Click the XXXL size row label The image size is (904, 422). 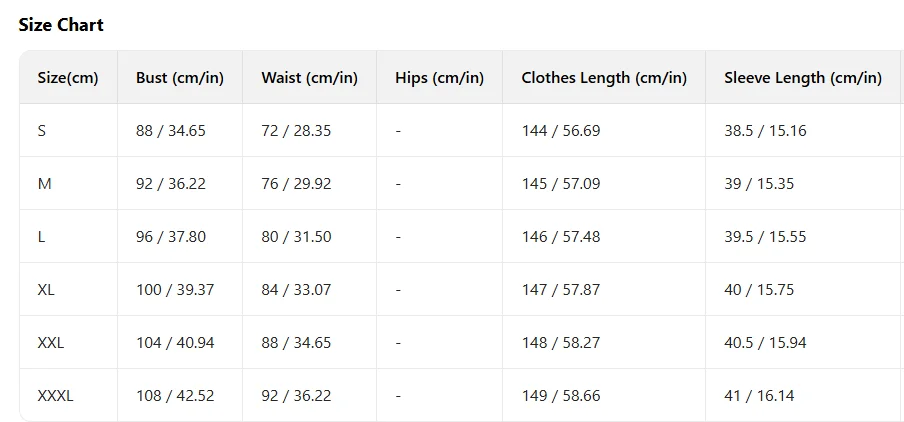click(55, 396)
